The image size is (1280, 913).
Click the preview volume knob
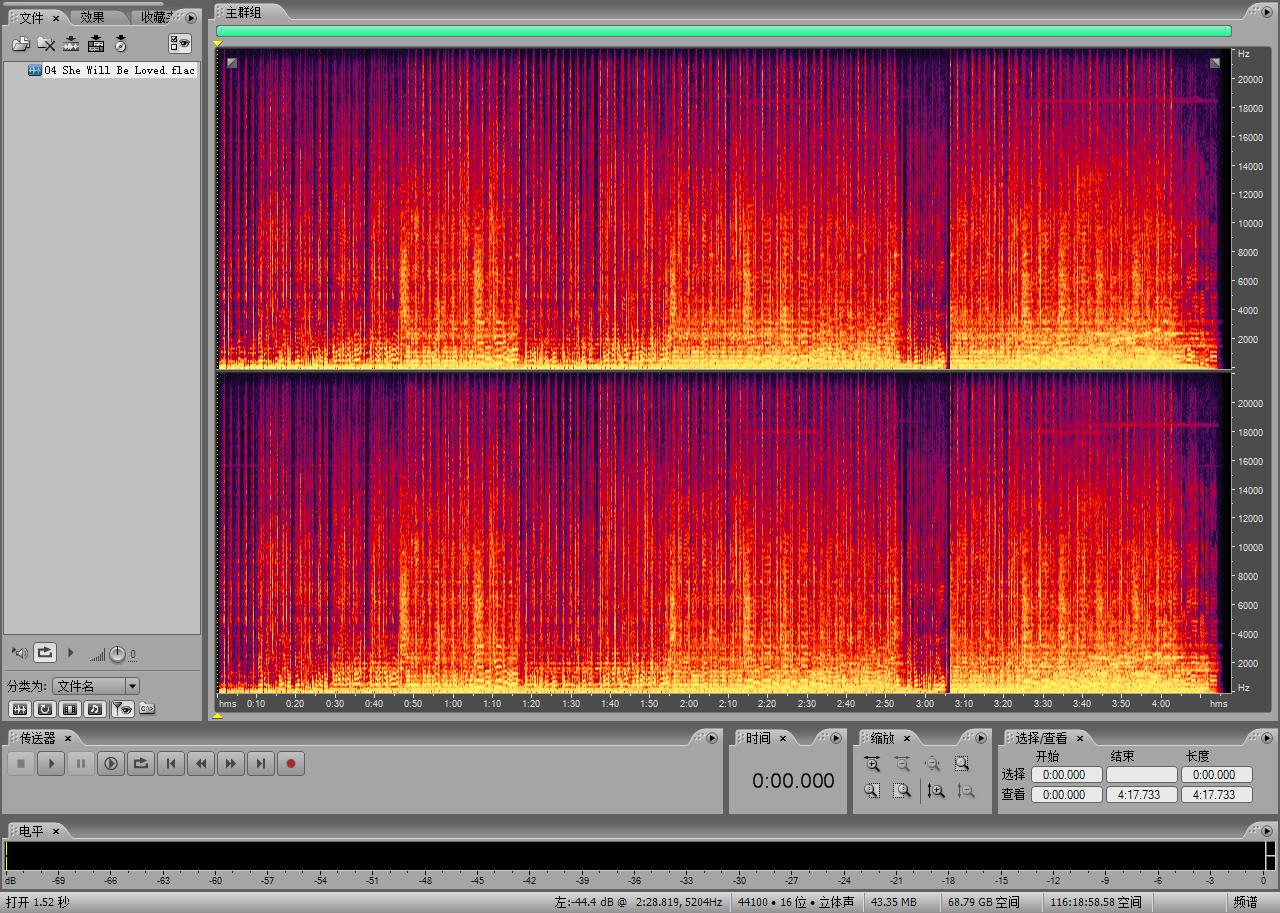point(117,654)
